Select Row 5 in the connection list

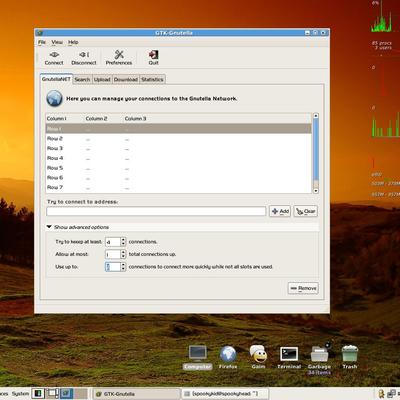coord(179,168)
